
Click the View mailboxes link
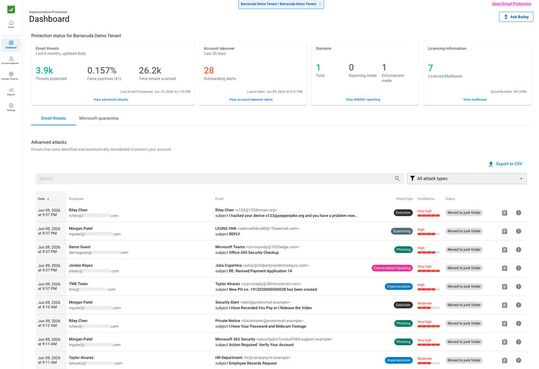click(475, 99)
